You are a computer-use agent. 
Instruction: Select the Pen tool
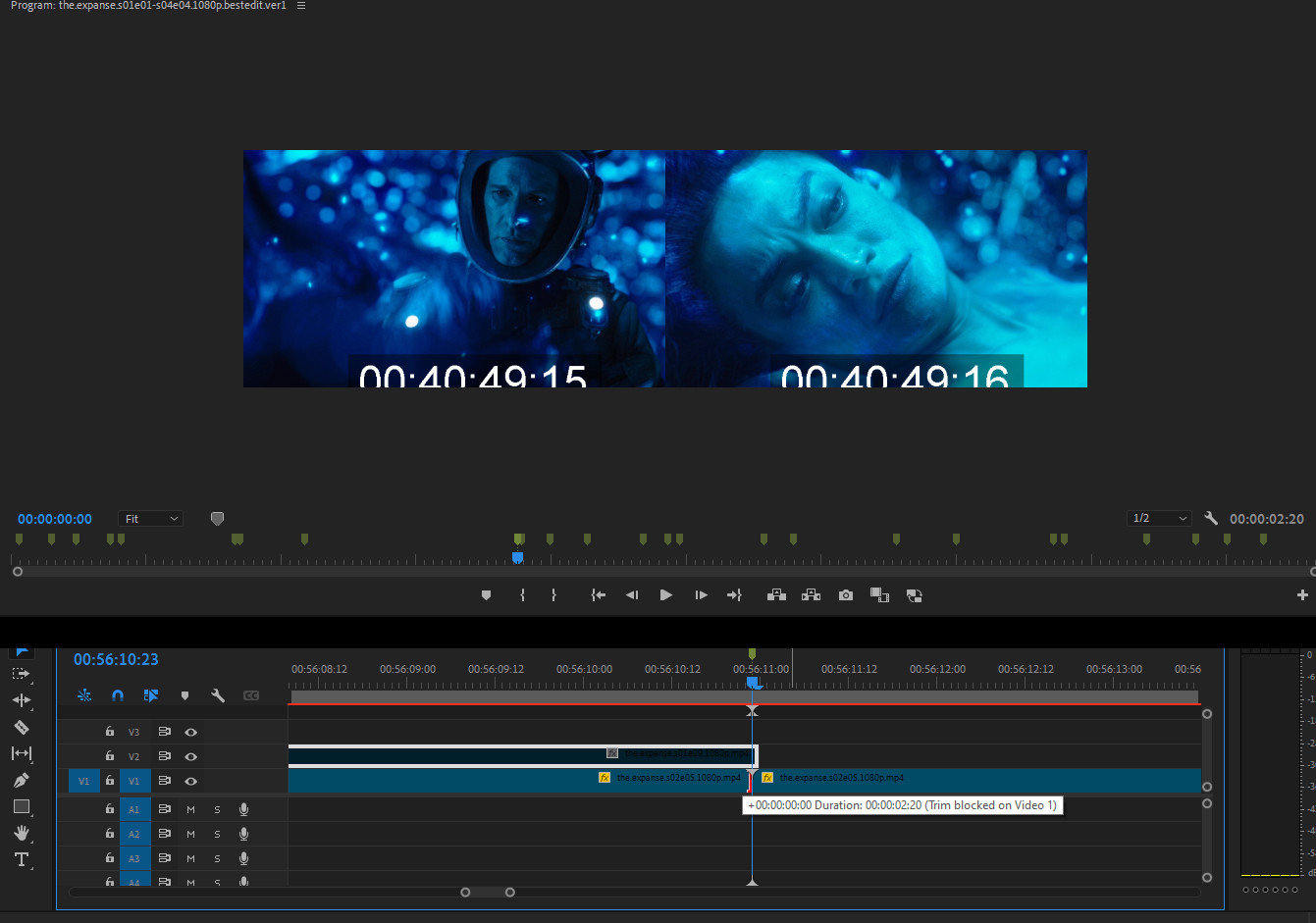pyautogui.click(x=21, y=780)
